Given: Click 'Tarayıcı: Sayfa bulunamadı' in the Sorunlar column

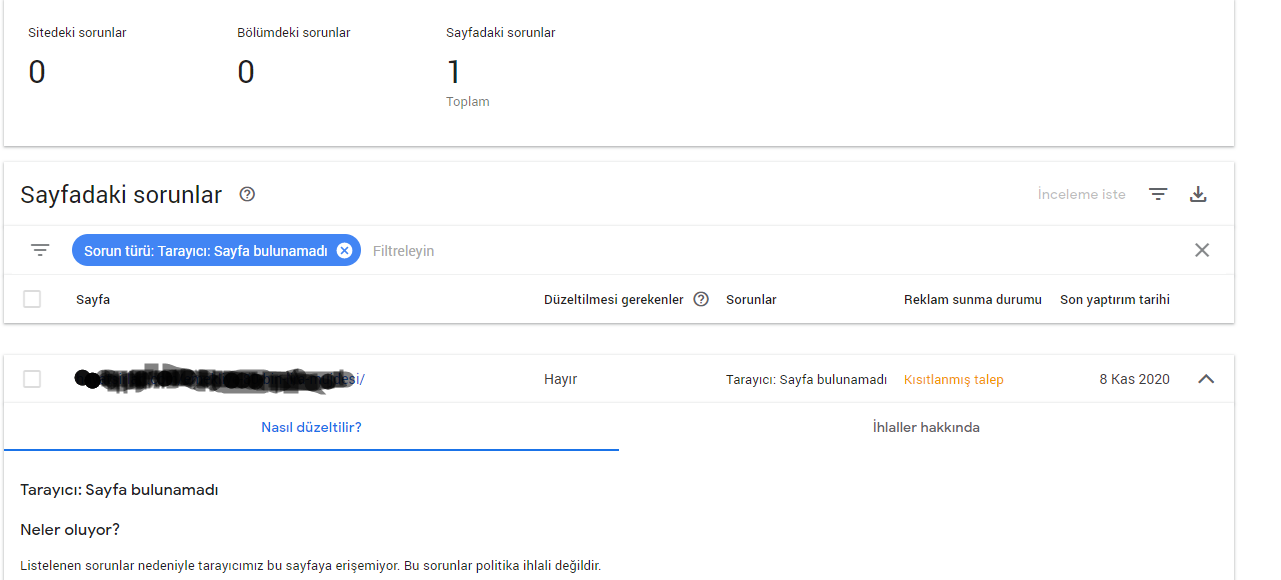Looking at the screenshot, I should 806,379.
